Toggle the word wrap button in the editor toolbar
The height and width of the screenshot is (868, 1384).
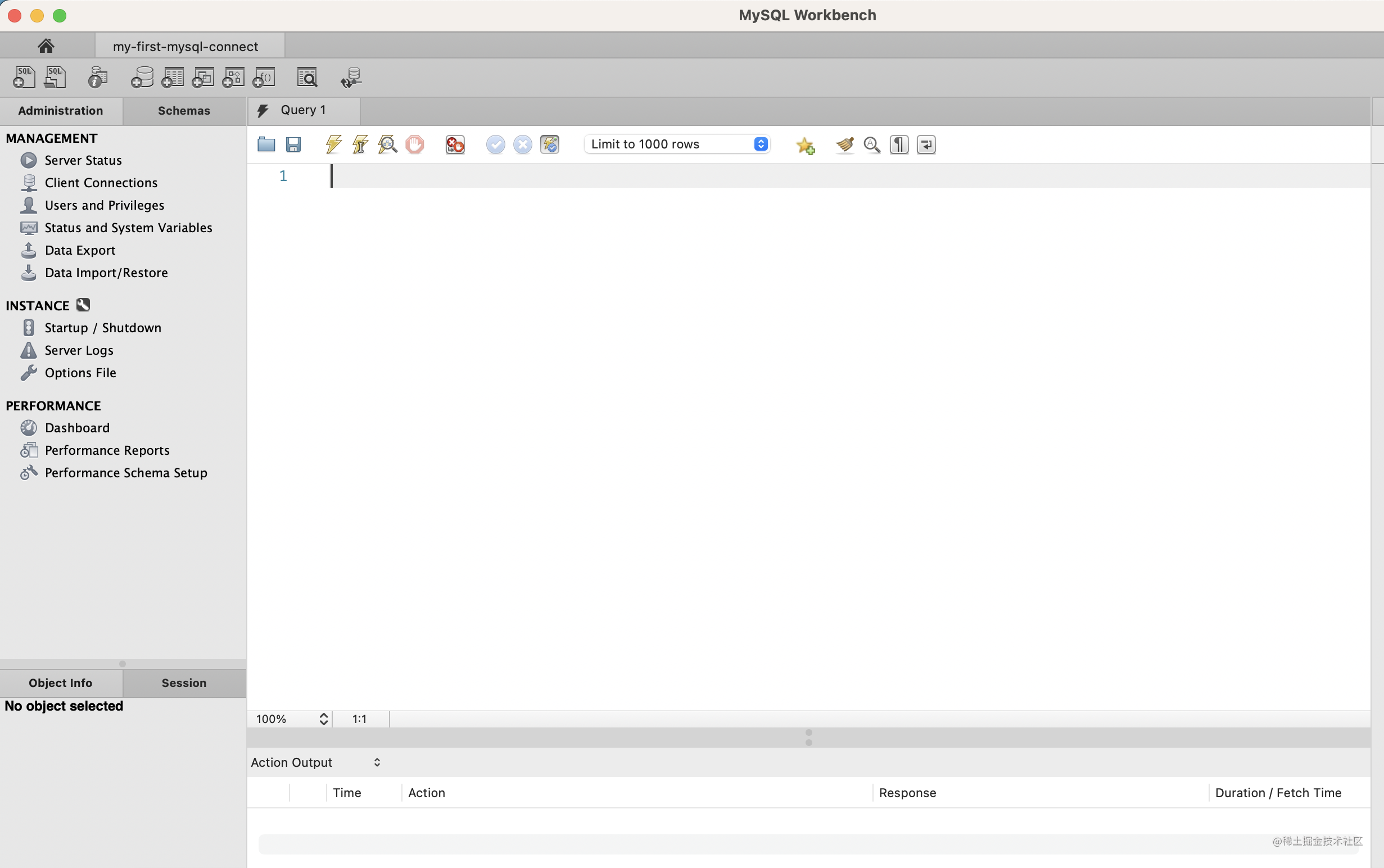(926, 144)
